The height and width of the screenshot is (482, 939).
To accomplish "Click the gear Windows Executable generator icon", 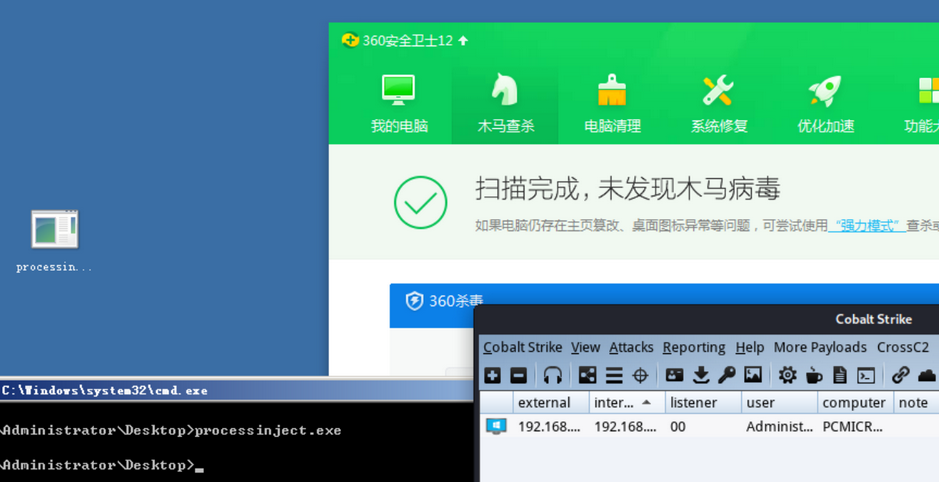I will coord(787,375).
